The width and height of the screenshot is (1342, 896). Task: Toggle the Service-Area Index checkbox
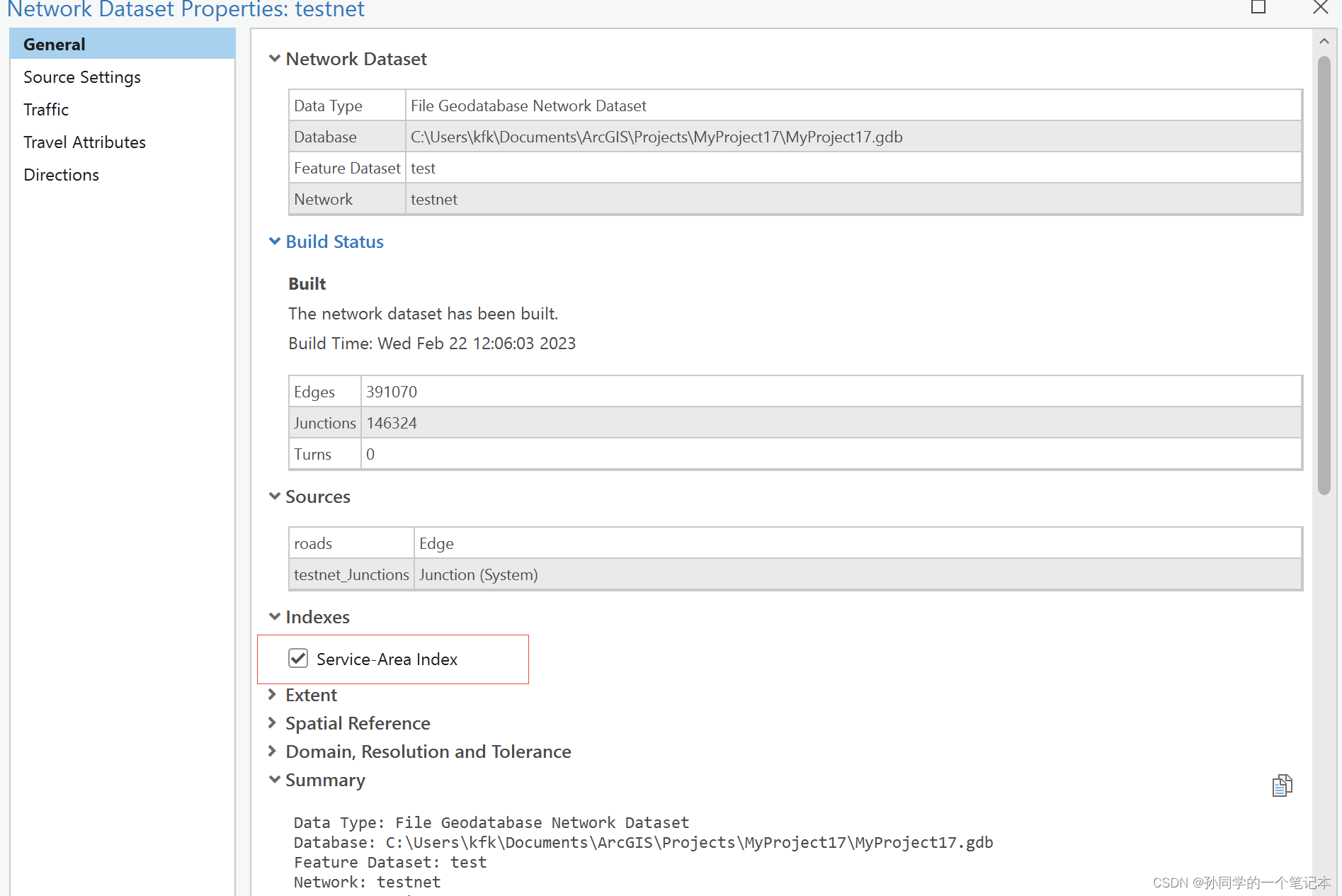pos(298,659)
